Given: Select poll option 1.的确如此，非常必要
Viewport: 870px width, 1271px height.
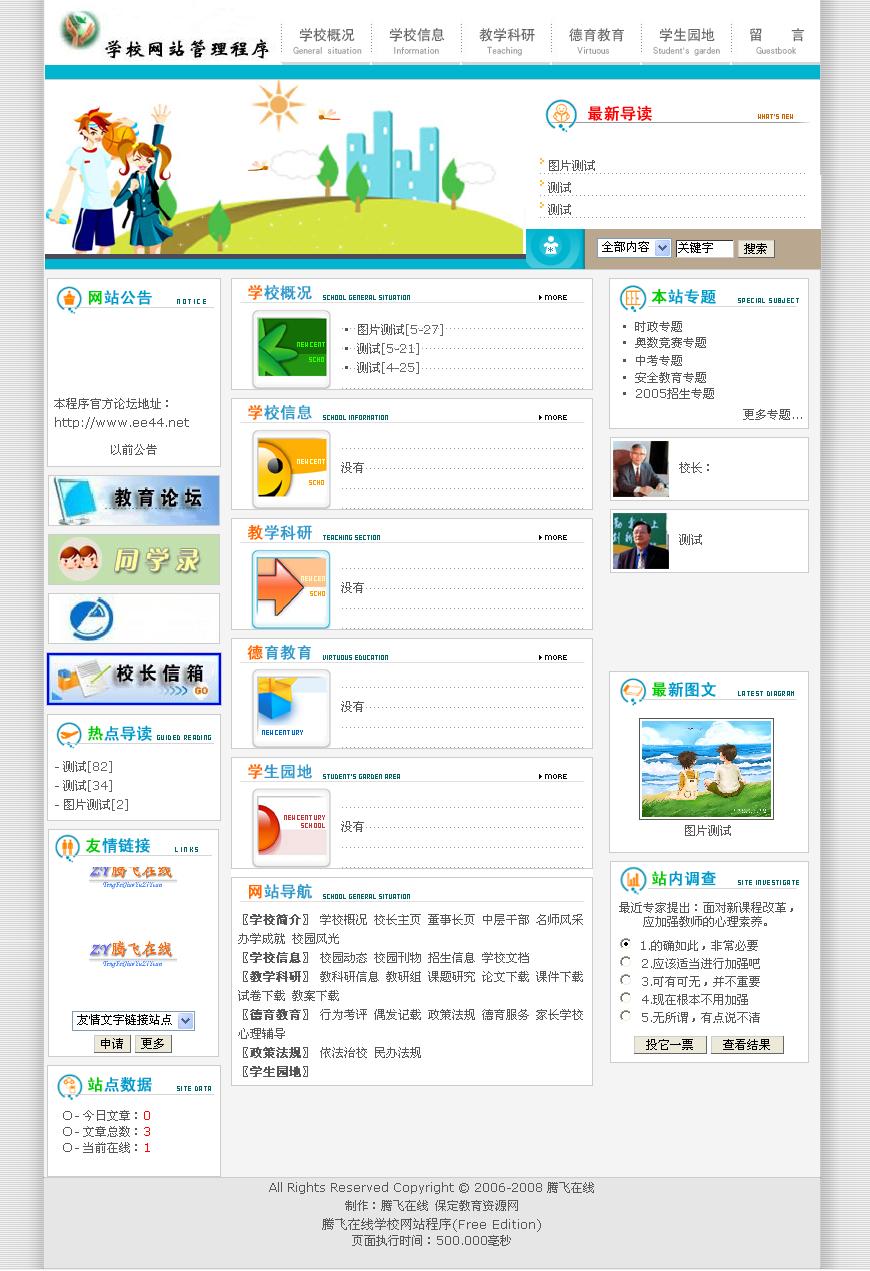Looking at the screenshot, I should point(626,944).
